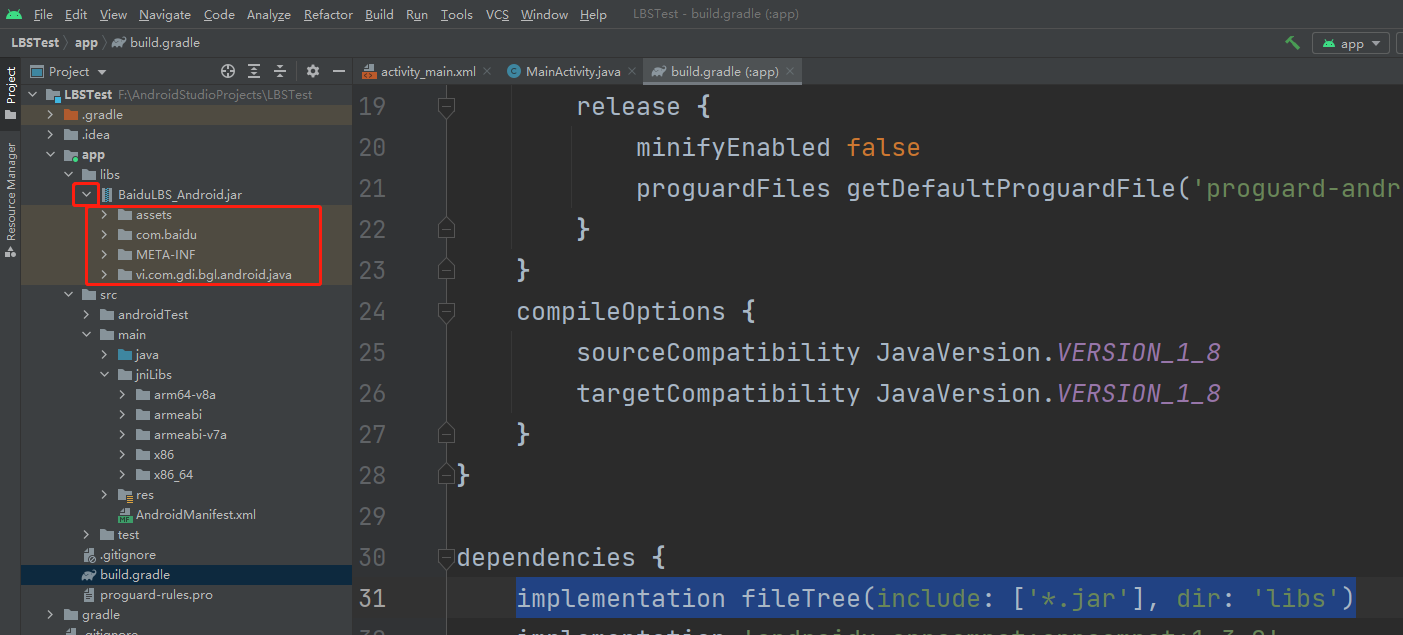The width and height of the screenshot is (1403, 635).
Task: Click line number 25 in the gutter
Action: [x=372, y=352]
